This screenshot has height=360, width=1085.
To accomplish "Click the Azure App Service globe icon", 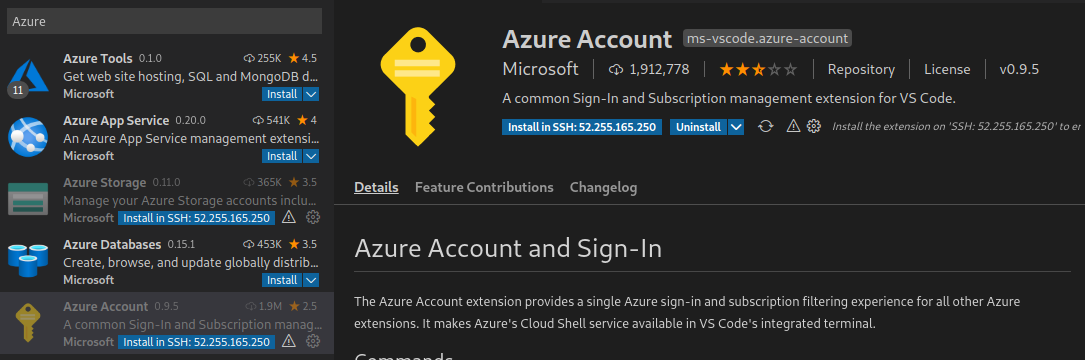I will click(x=28, y=137).
